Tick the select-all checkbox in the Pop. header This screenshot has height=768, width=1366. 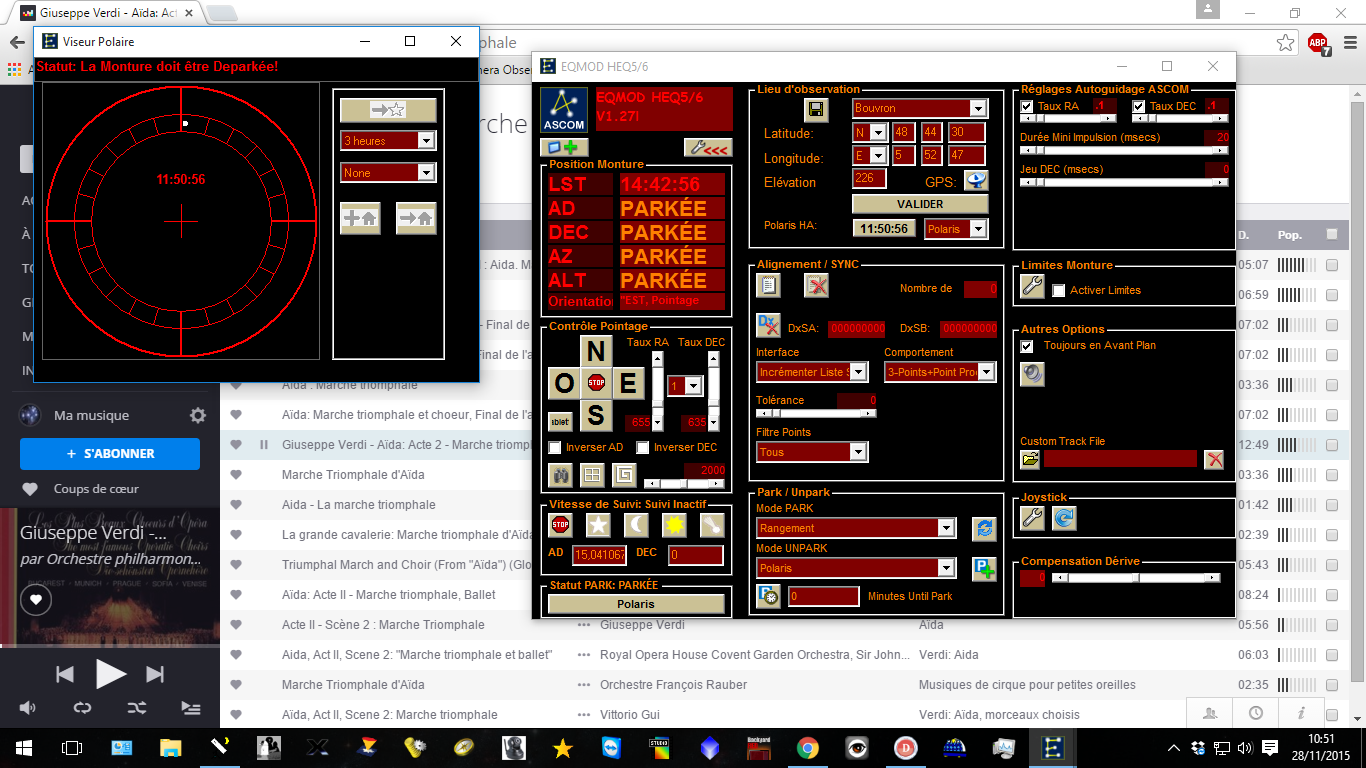[x=1331, y=235]
